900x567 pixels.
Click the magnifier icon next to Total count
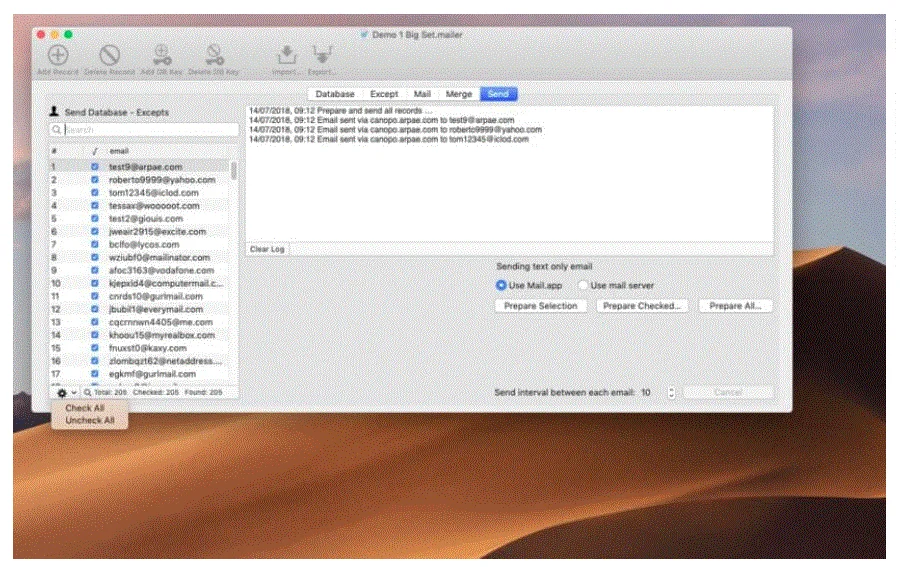click(x=87, y=393)
